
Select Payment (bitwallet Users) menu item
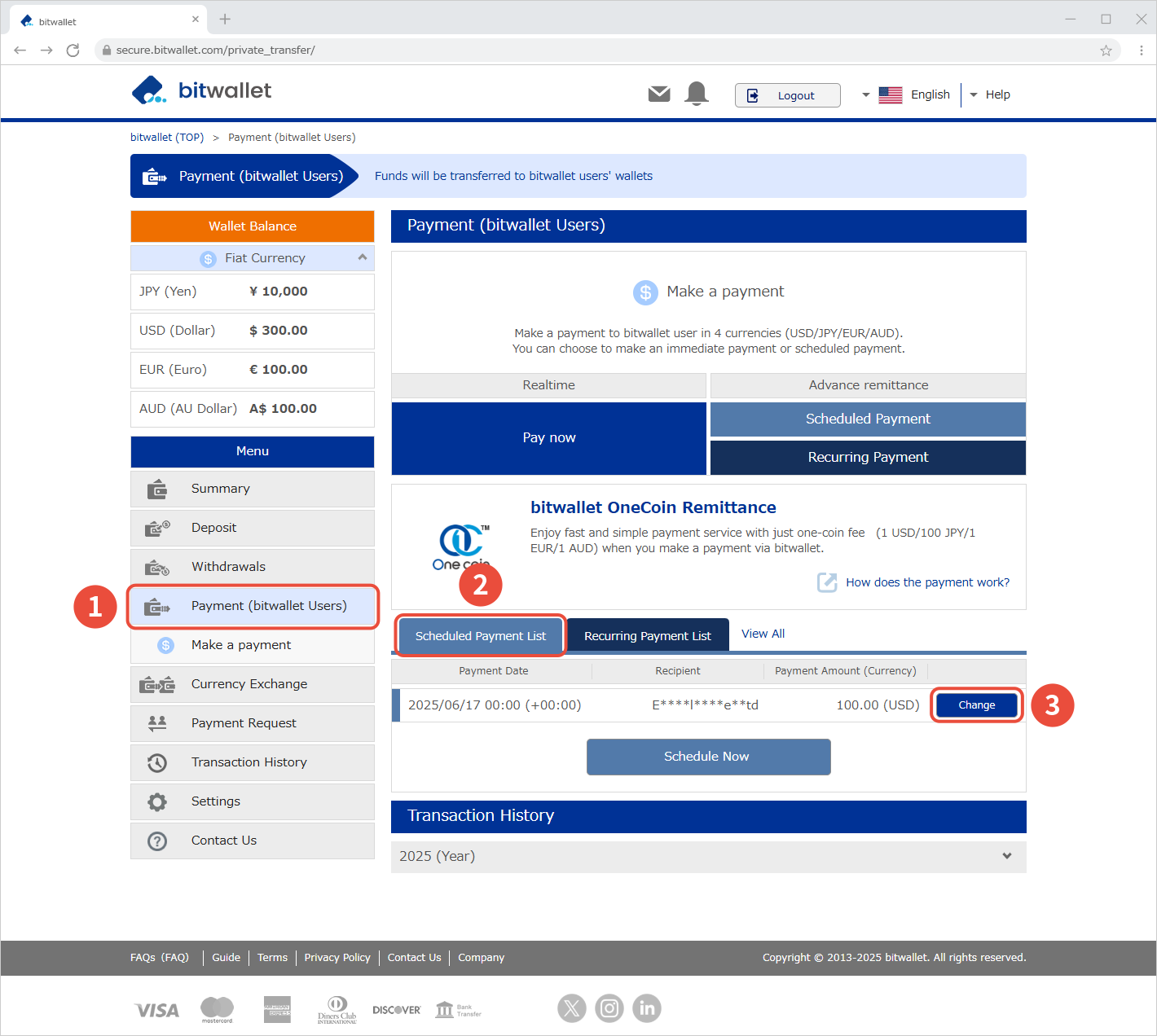click(253, 606)
